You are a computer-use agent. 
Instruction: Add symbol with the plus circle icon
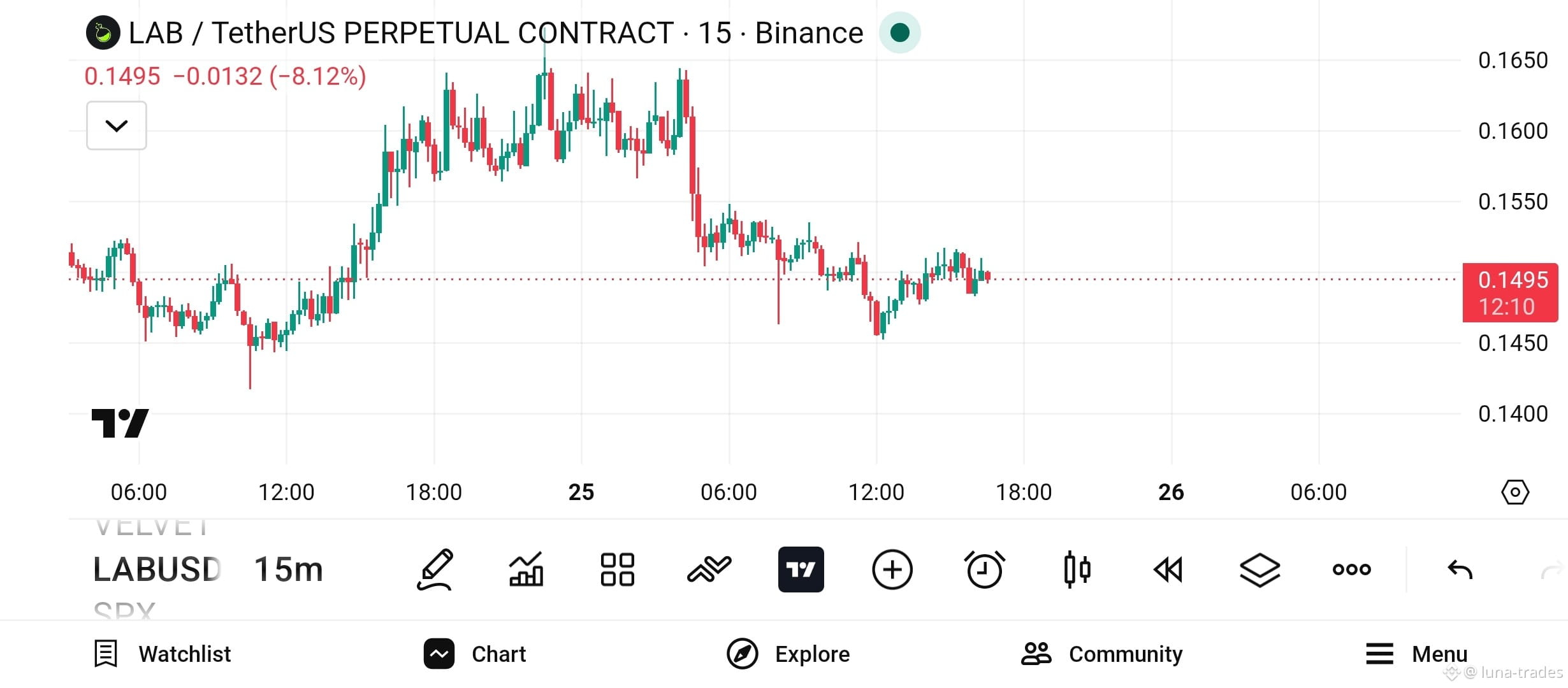(892, 570)
